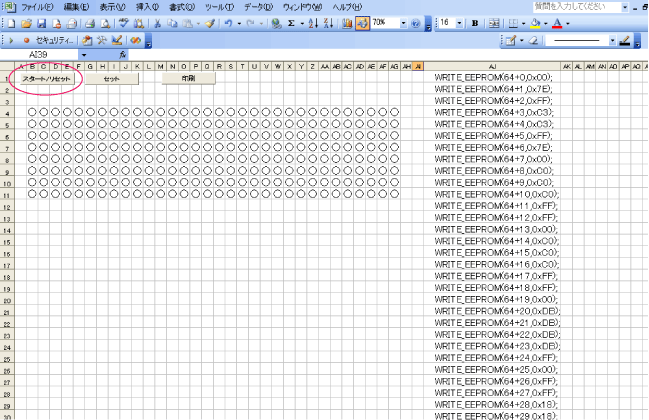Click the AutoSum sigma icon

[x=291, y=22]
